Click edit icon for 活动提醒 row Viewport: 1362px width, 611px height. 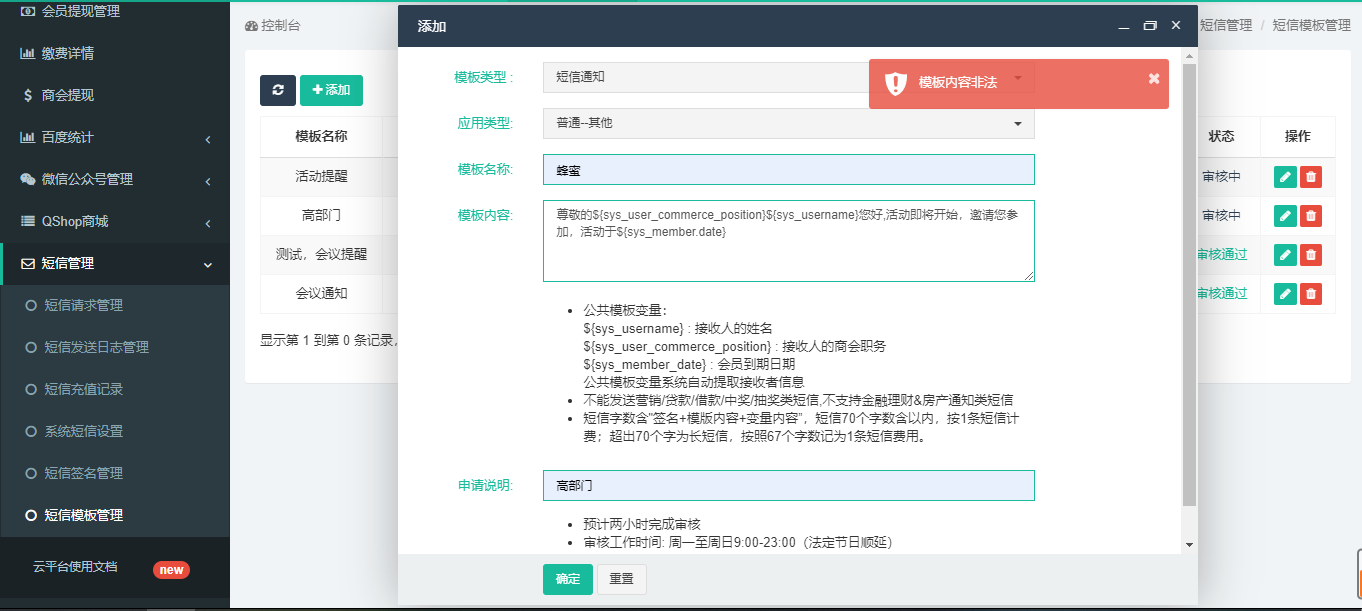coord(1285,177)
